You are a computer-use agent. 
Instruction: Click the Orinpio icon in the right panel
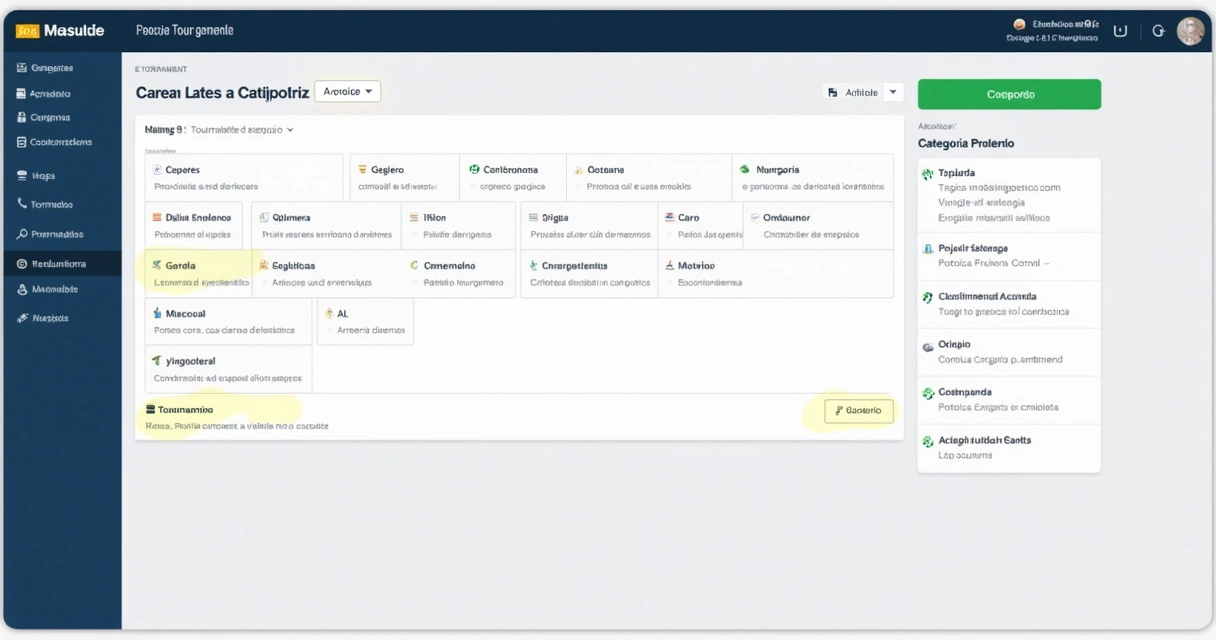[x=927, y=345]
